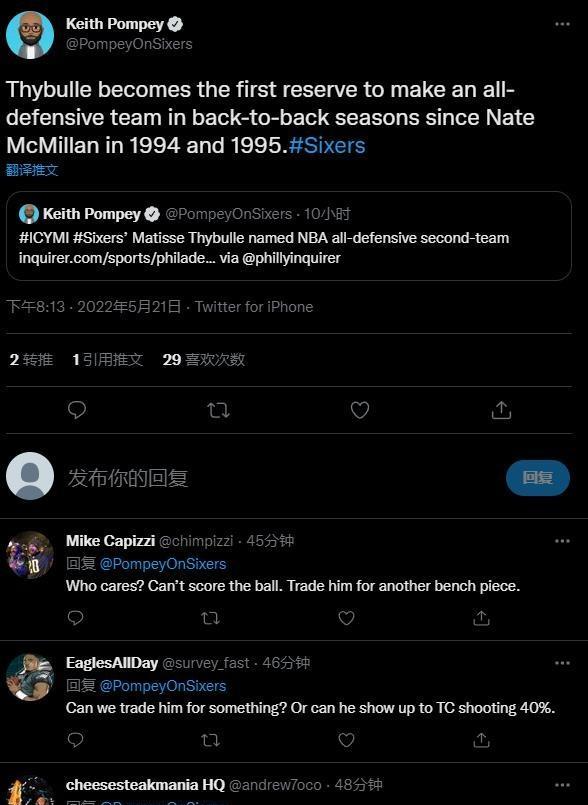588x805 pixels.
Task: Reply to Keith Pompey's main tweet
Action: (77, 410)
